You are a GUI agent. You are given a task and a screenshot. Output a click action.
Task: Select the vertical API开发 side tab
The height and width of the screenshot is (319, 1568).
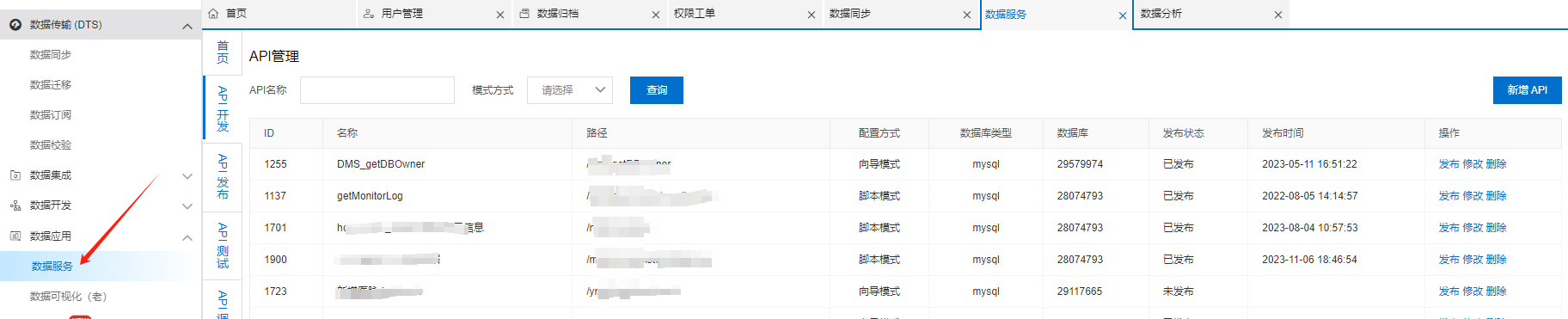click(x=223, y=108)
